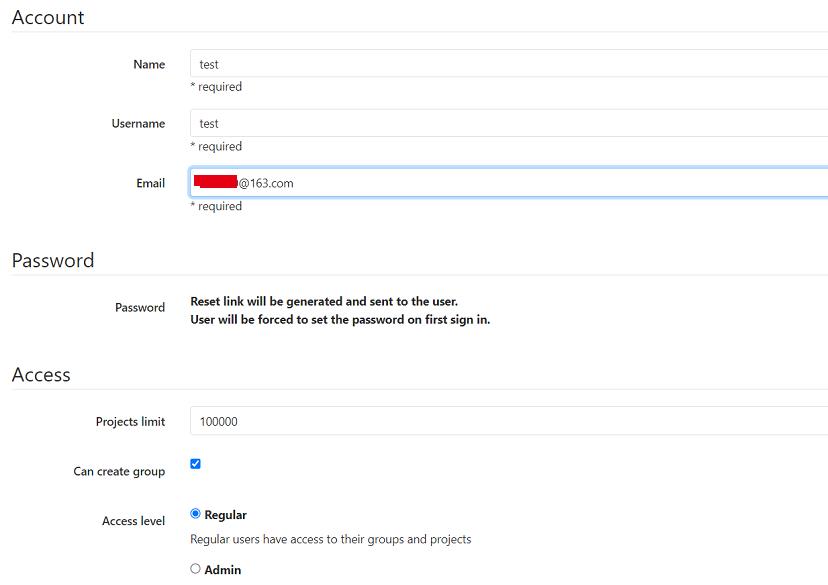Click the Regular users description text
828x585 pixels.
click(330, 539)
